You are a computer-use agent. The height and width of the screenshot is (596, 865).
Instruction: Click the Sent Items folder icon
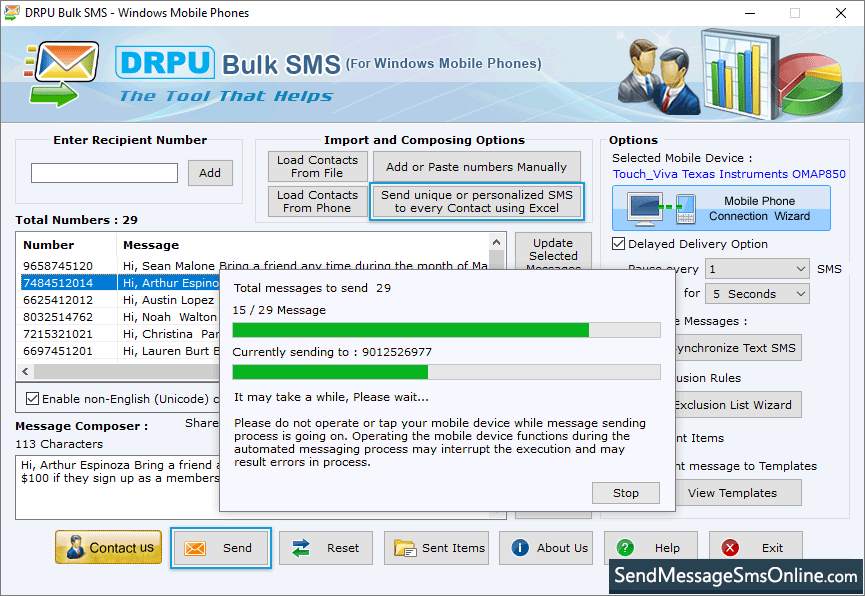(x=405, y=548)
